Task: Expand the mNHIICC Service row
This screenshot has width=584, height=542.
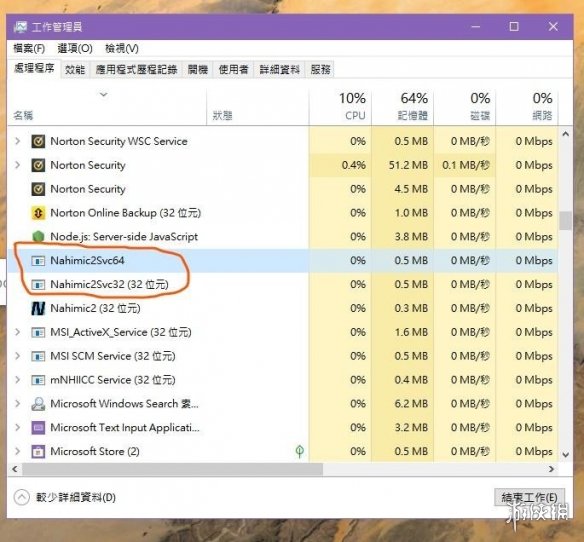Action: pos(17,380)
